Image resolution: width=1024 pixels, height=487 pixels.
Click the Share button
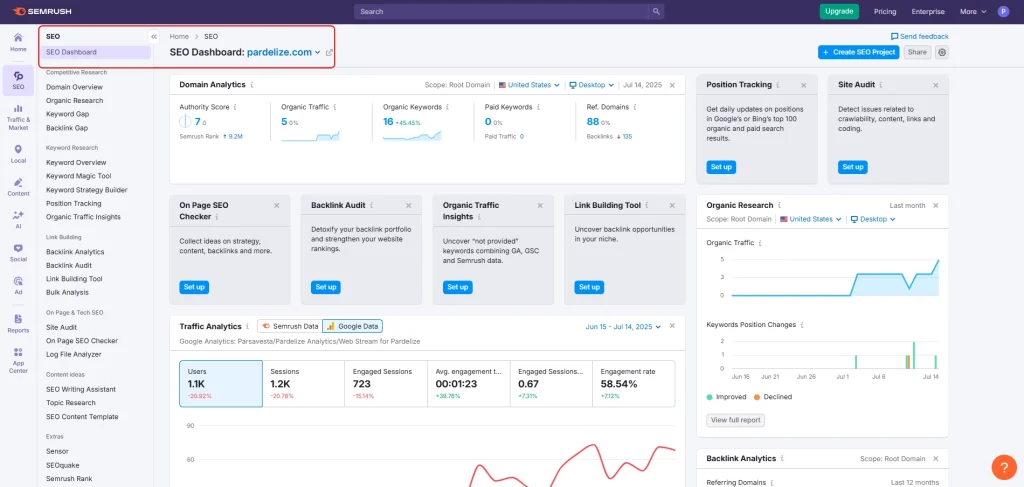click(917, 52)
